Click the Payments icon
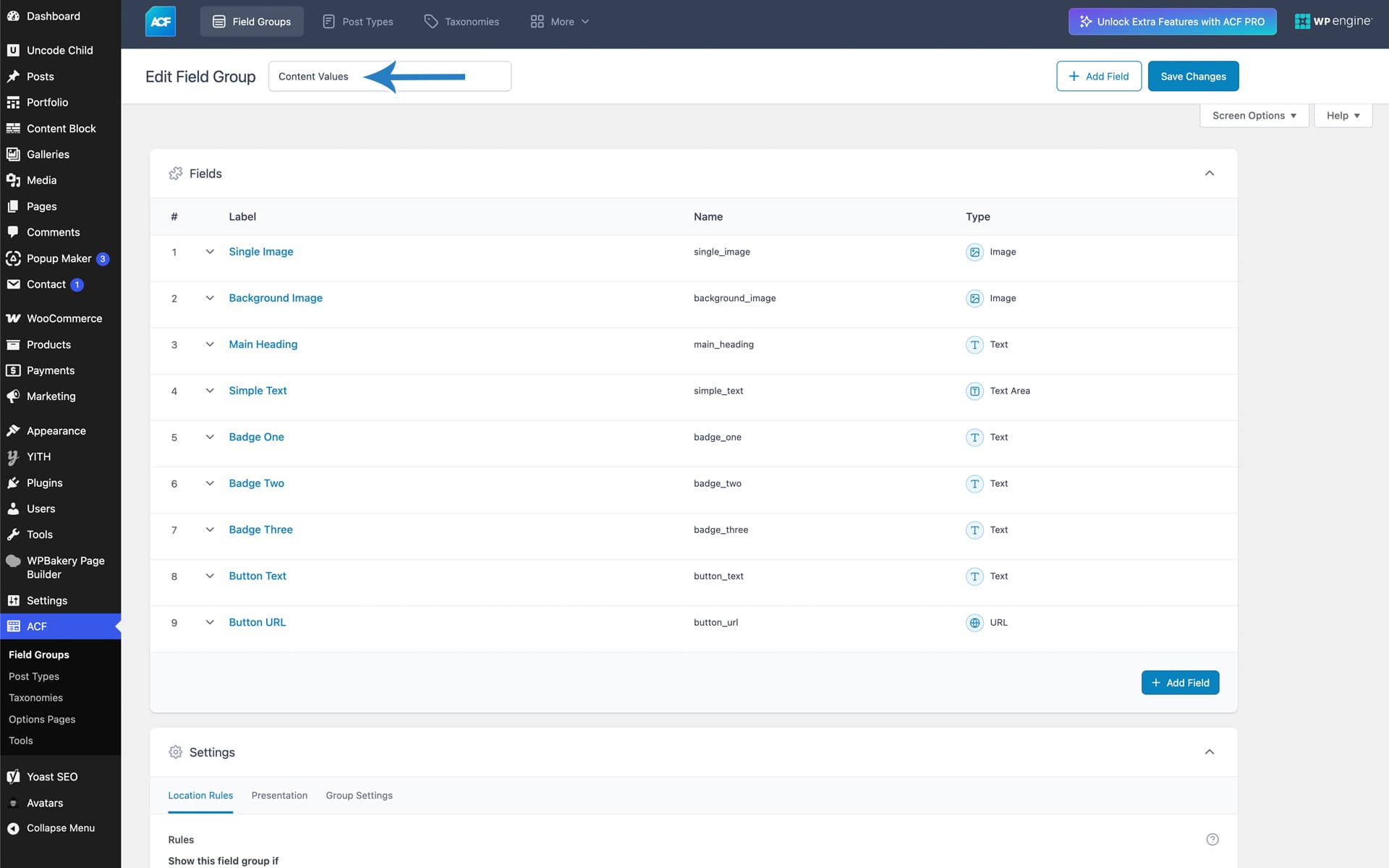 pos(13,370)
